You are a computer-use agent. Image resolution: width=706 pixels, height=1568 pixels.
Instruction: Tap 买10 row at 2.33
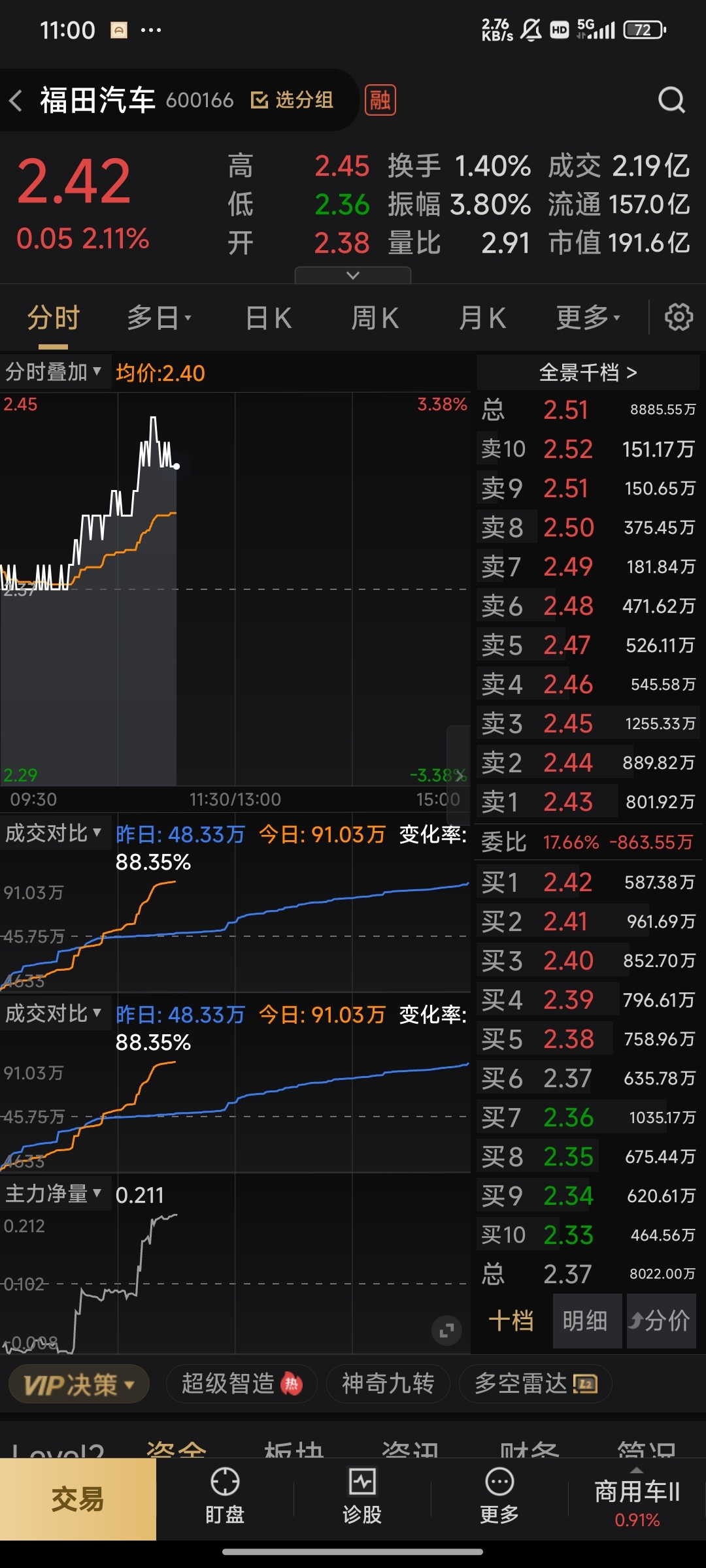click(x=588, y=1235)
